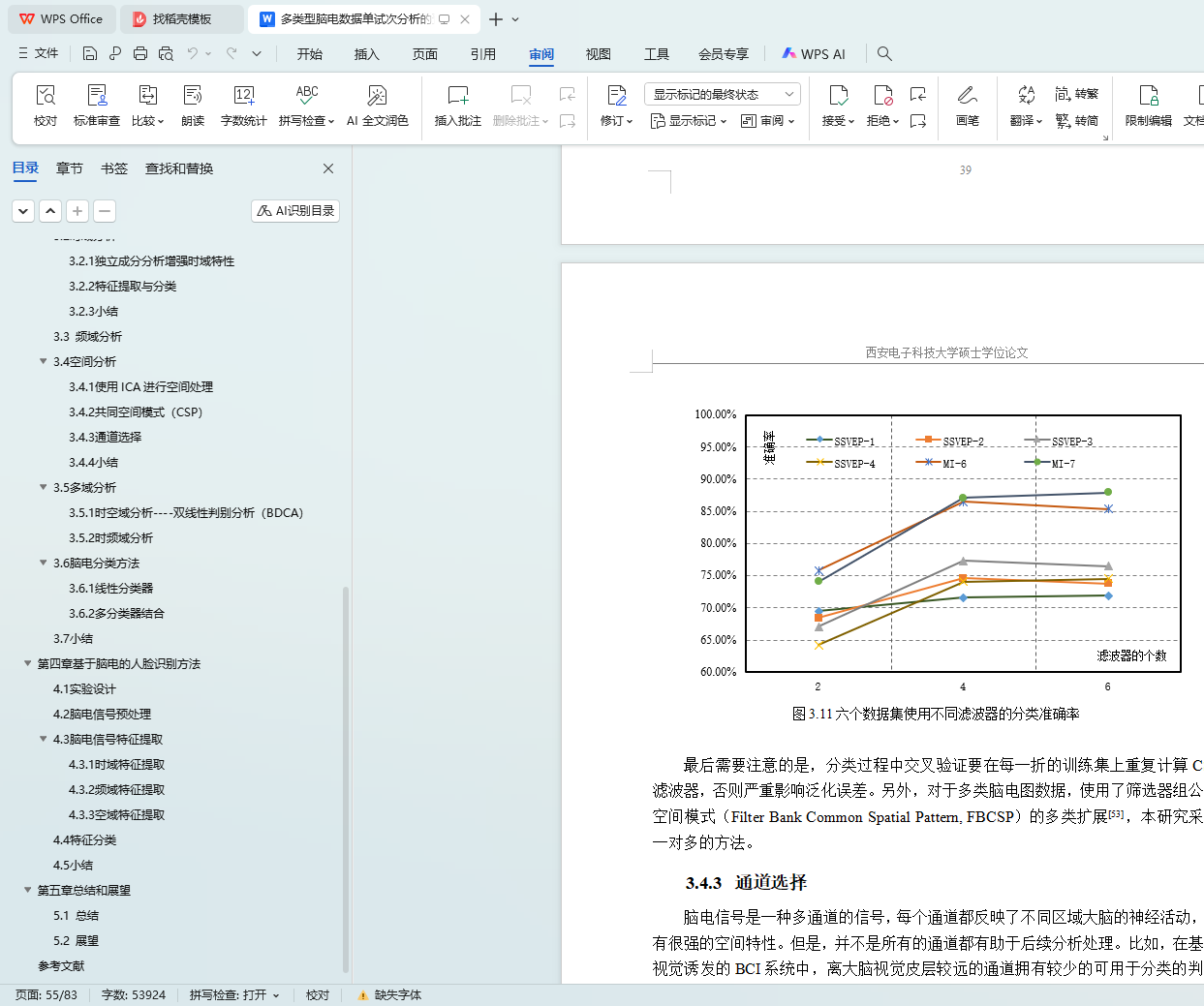Click the plus button in the 目录 pane
Screen dimensions: 1204x1006
(77, 210)
